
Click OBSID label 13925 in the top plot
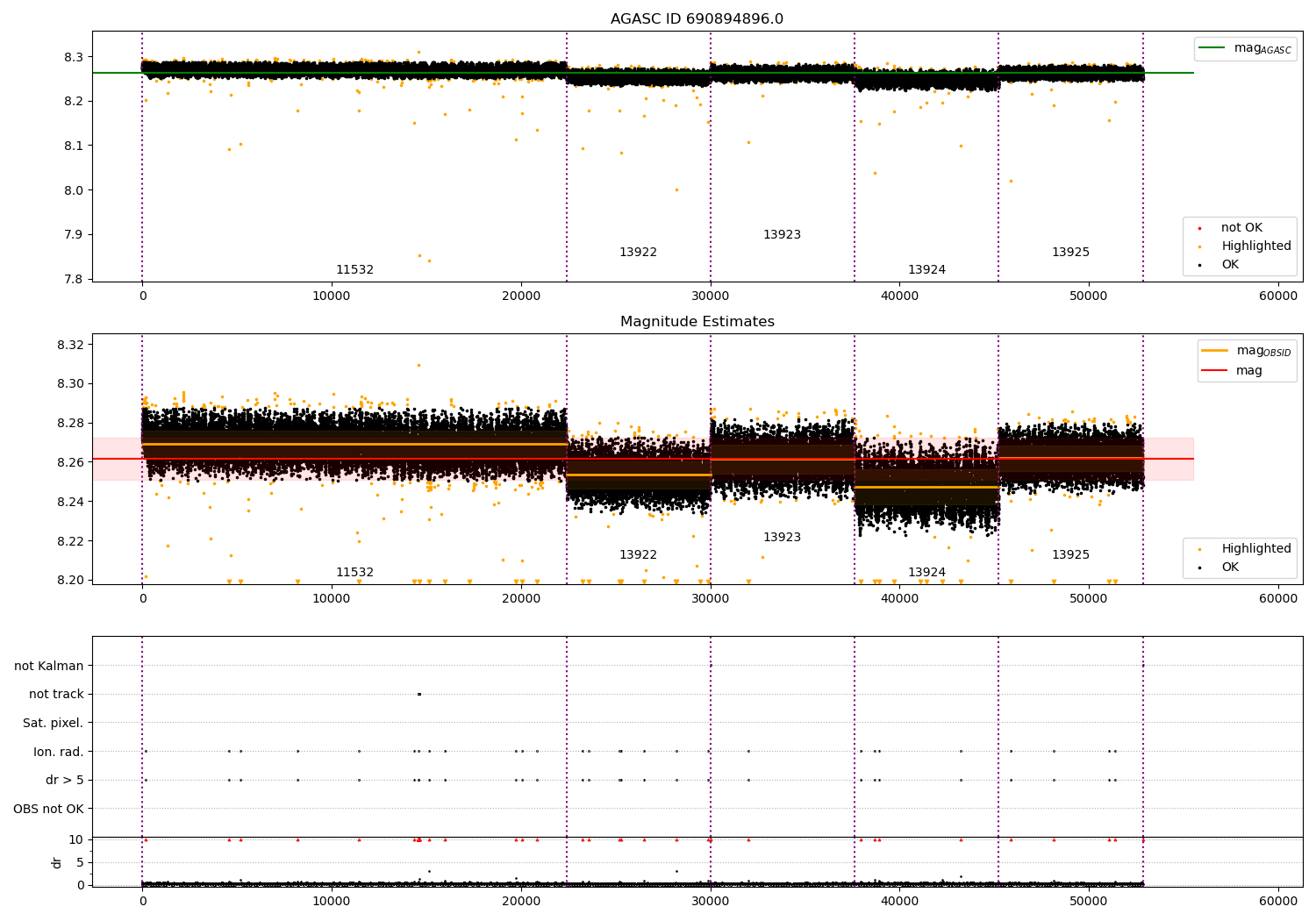[x=1070, y=253]
